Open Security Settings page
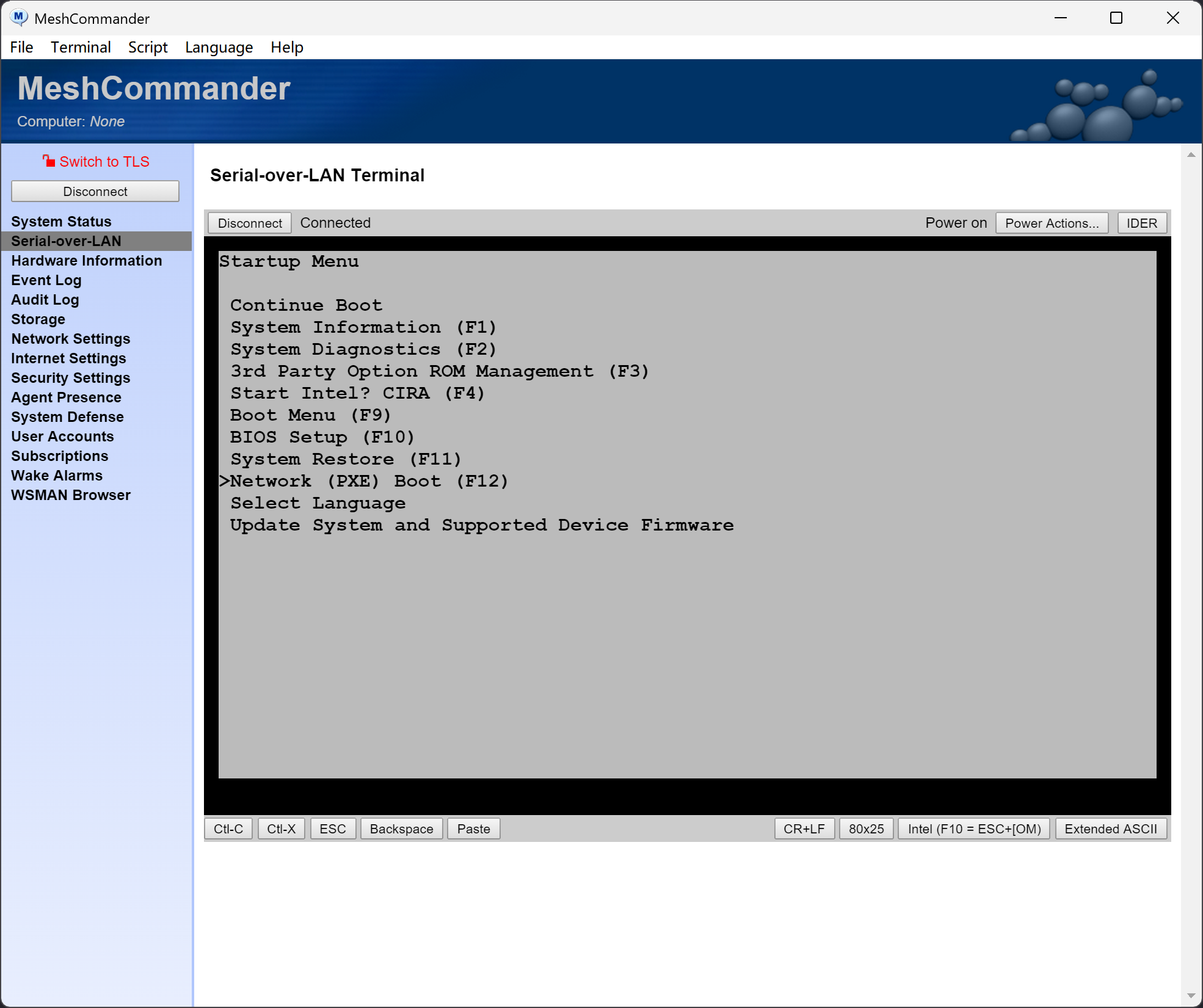The width and height of the screenshot is (1203, 1008). pyautogui.click(x=71, y=378)
